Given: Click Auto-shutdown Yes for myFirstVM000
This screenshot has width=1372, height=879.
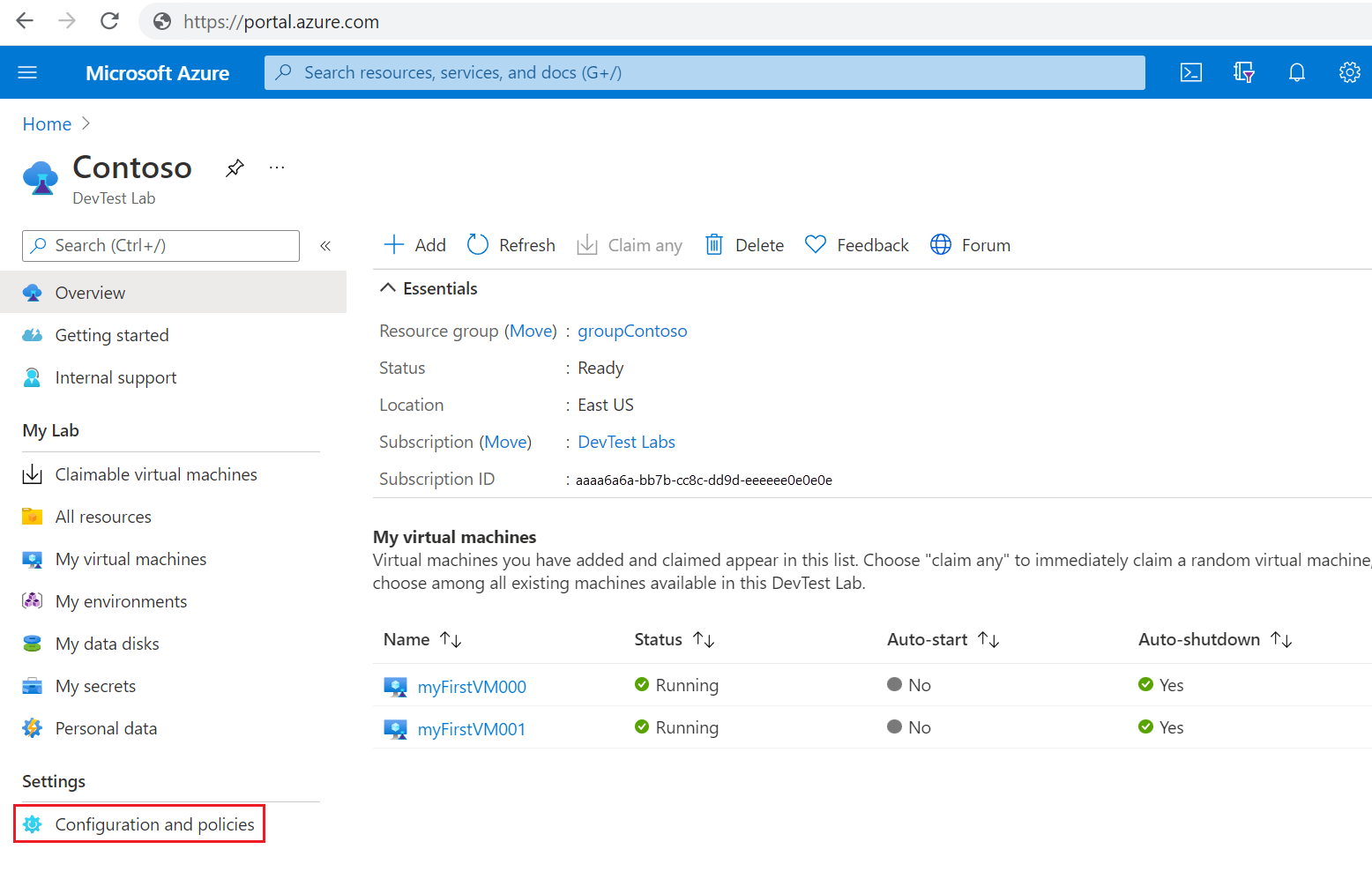Looking at the screenshot, I should point(1161,685).
